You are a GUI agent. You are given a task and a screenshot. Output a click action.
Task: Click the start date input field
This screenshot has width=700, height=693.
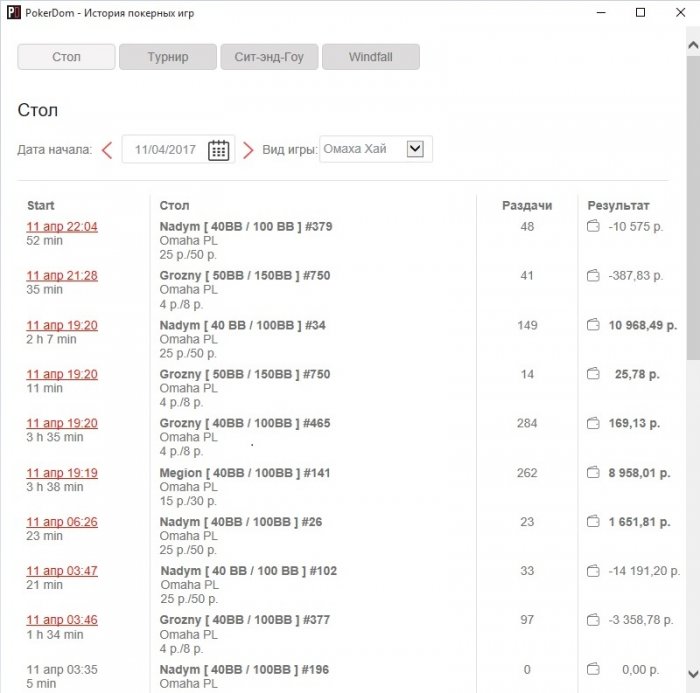pos(165,150)
